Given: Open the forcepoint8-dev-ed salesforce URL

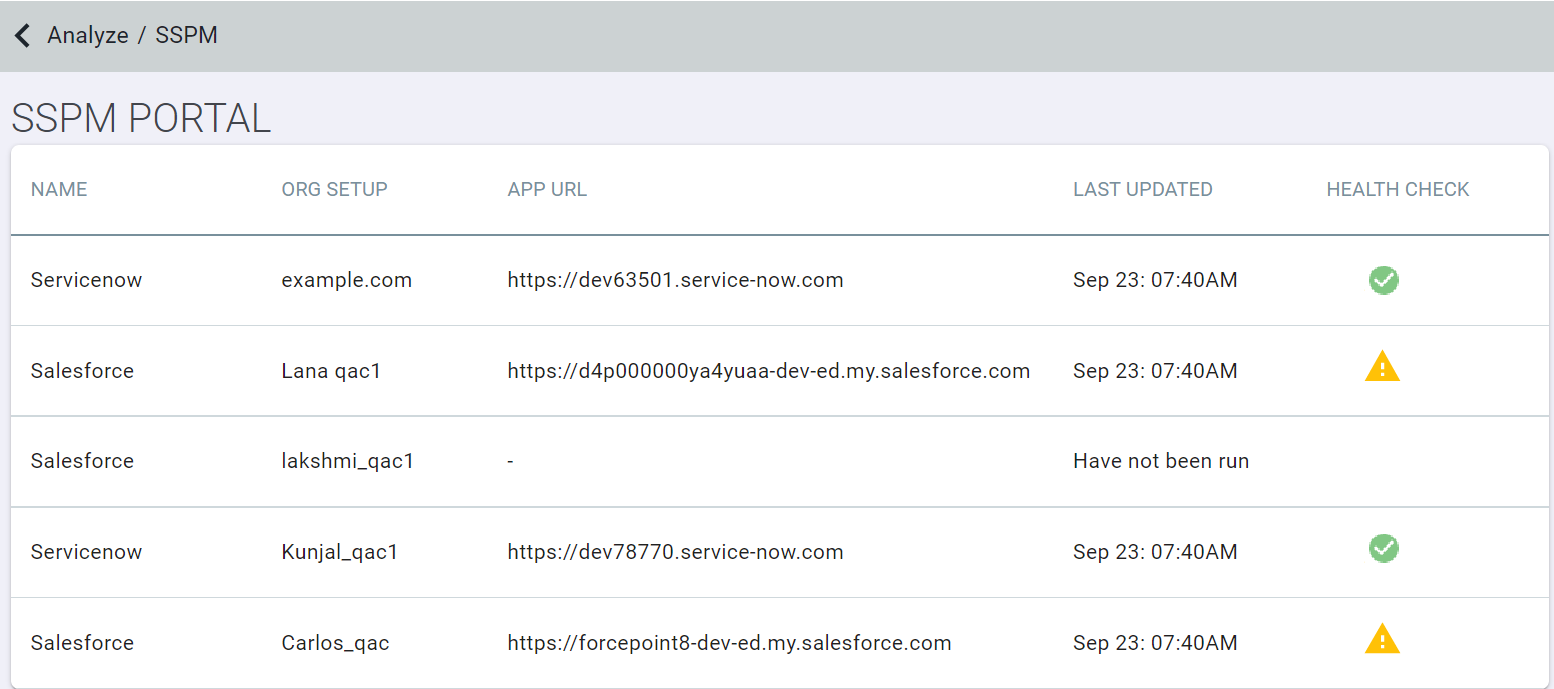Looking at the screenshot, I should (729, 643).
